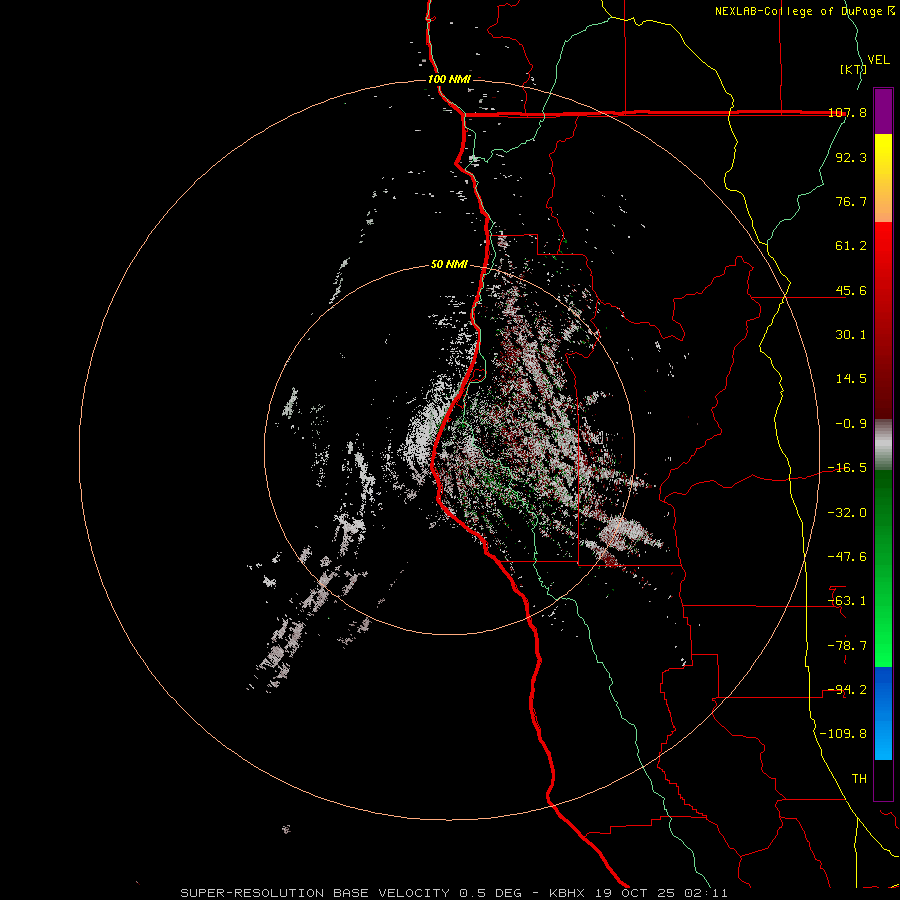
Task: Click the NEXLAB-College of DuPage label
Action: tap(804, 11)
